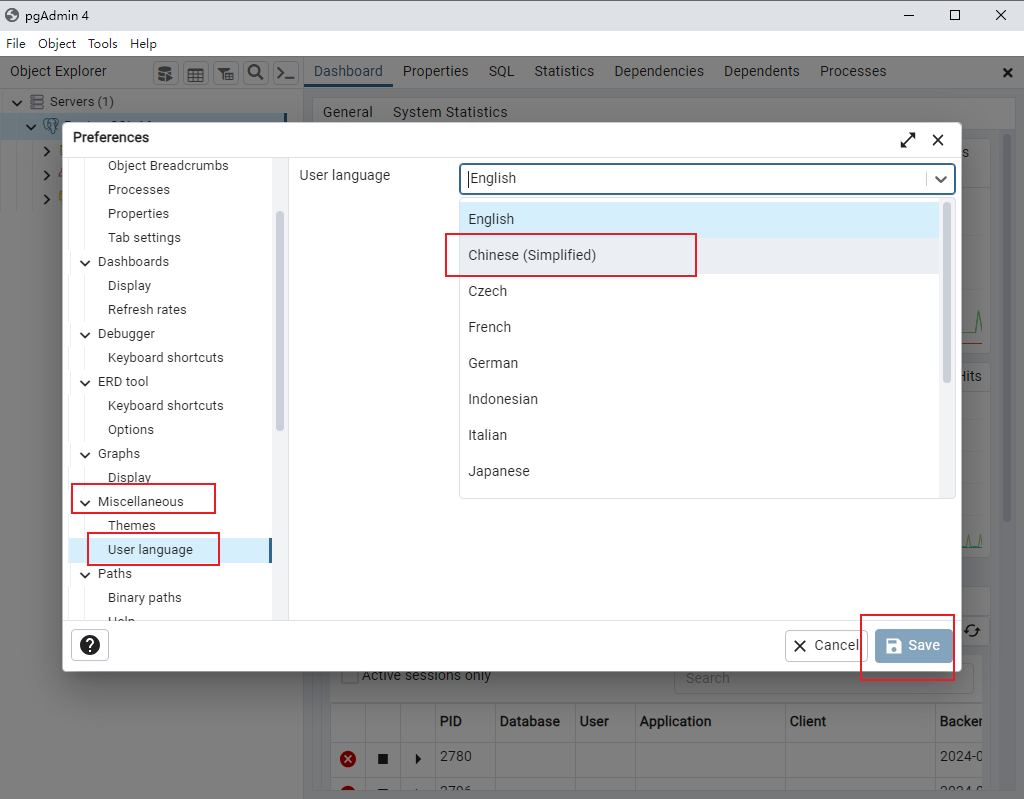Enable the Active sessions only checkbox
The height and width of the screenshot is (799, 1024).
click(x=348, y=675)
